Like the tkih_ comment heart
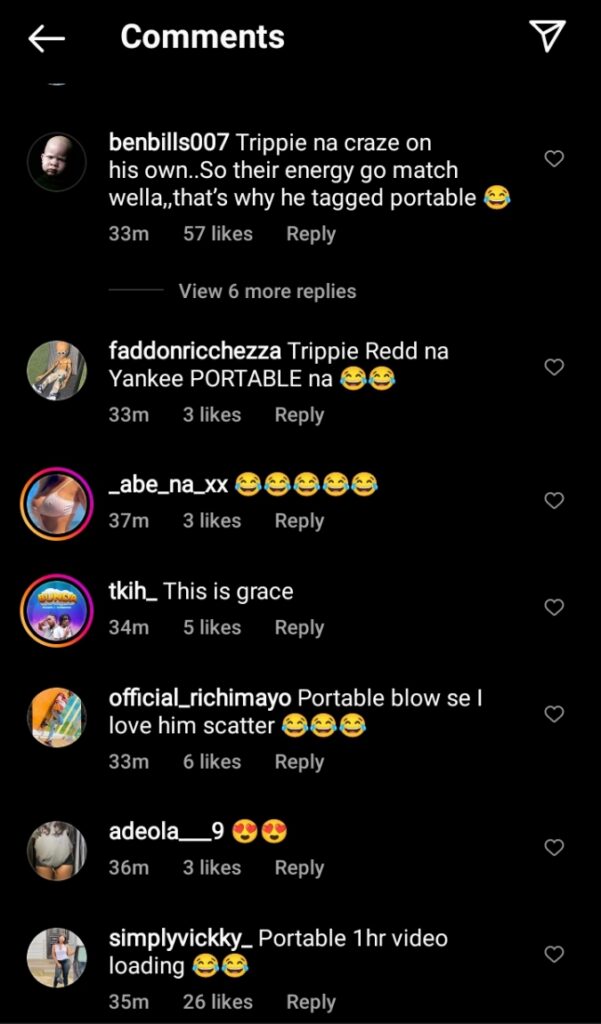601x1024 pixels. [x=553, y=607]
